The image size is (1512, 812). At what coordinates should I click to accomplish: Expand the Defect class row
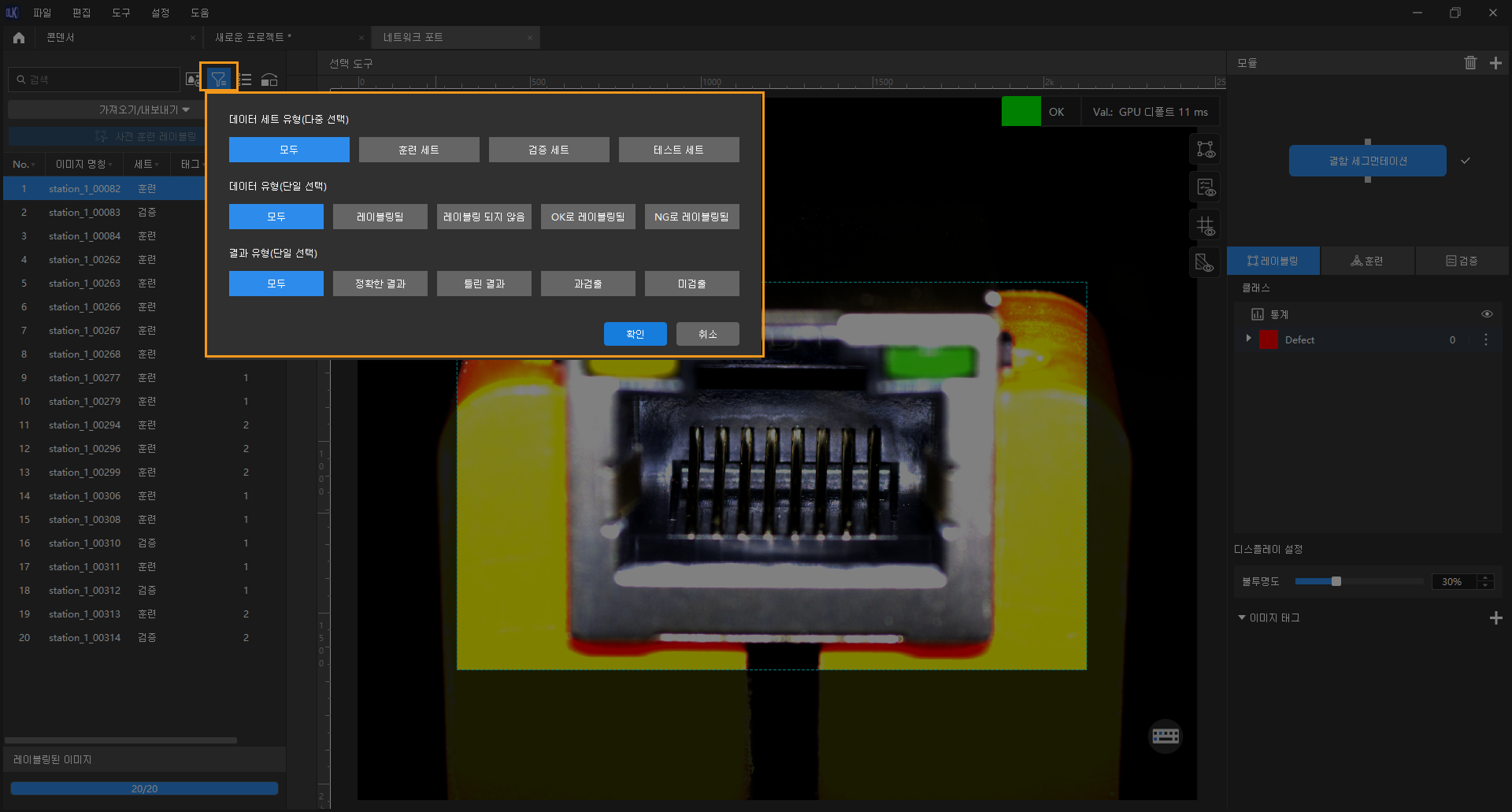[x=1248, y=339]
